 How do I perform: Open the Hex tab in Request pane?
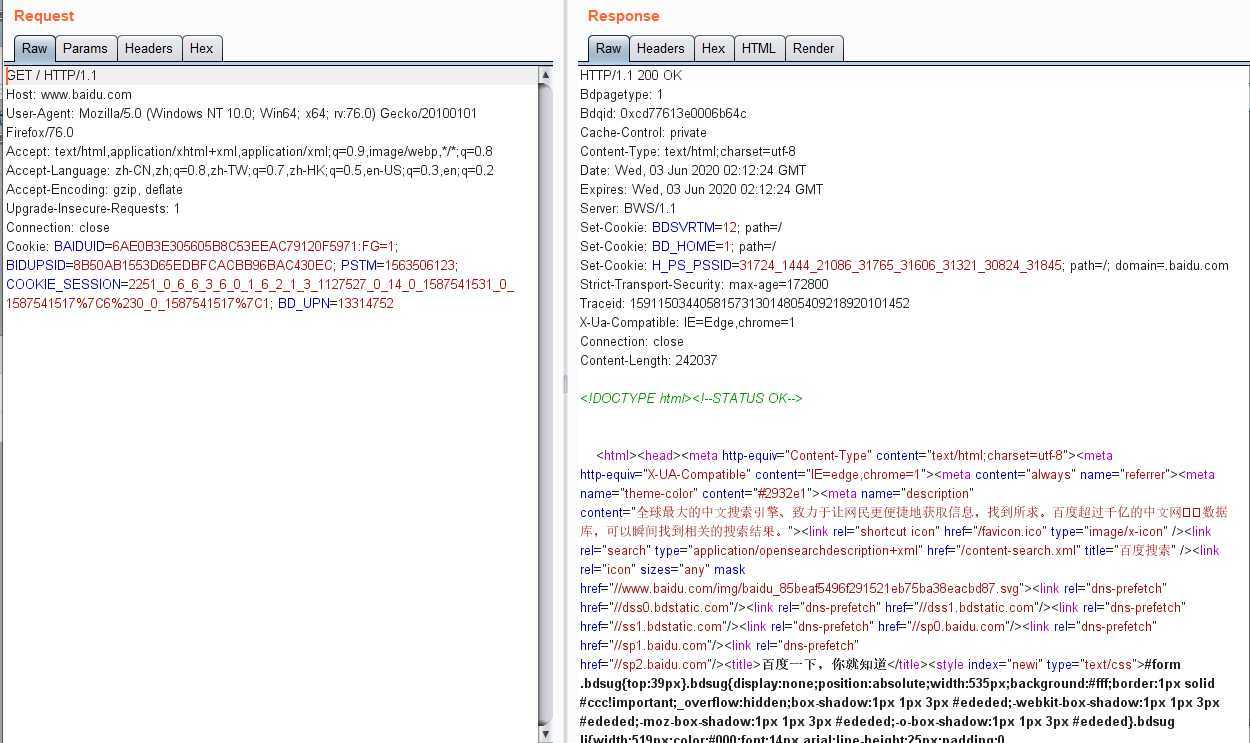[202, 48]
